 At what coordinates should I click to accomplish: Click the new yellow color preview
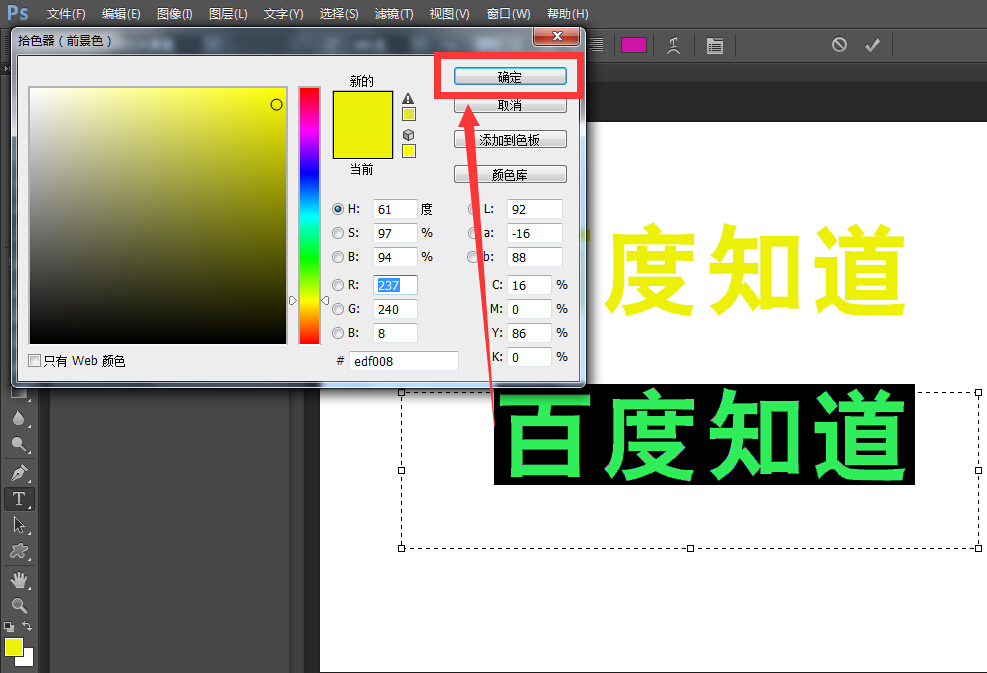point(363,108)
